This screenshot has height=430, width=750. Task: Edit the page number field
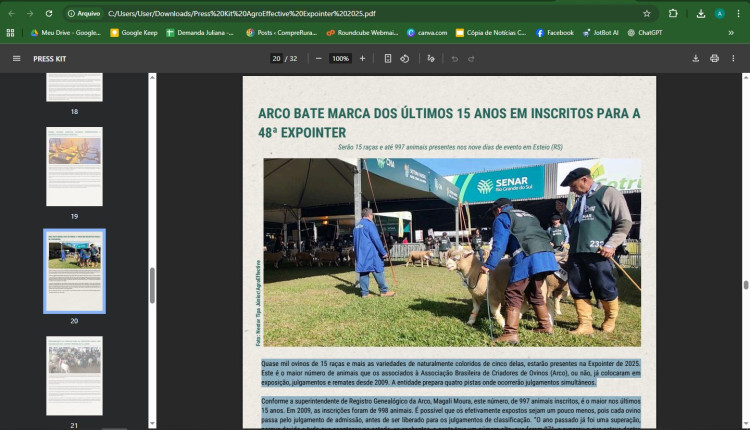click(x=277, y=58)
